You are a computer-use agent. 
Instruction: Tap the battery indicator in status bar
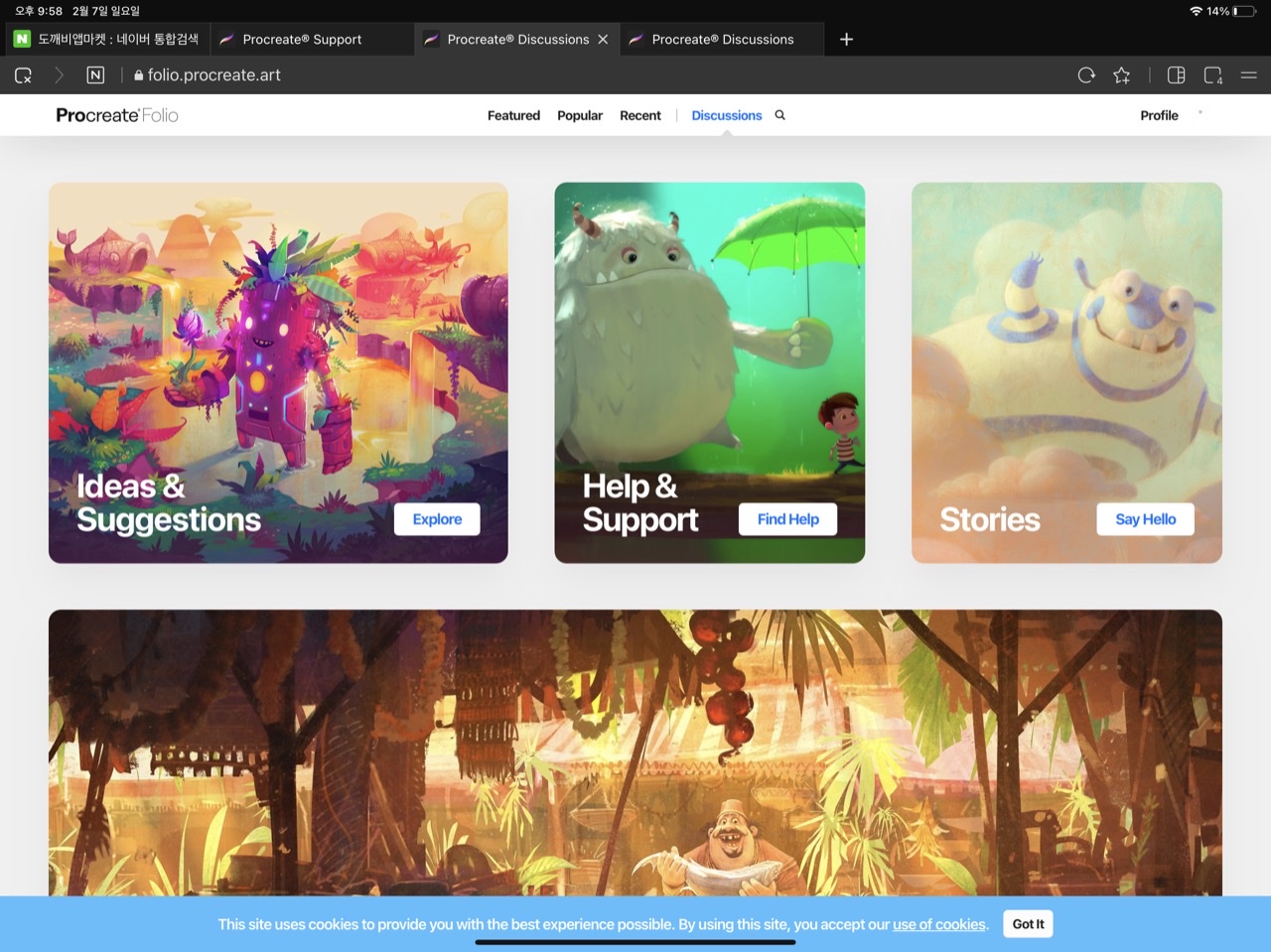click(1244, 11)
